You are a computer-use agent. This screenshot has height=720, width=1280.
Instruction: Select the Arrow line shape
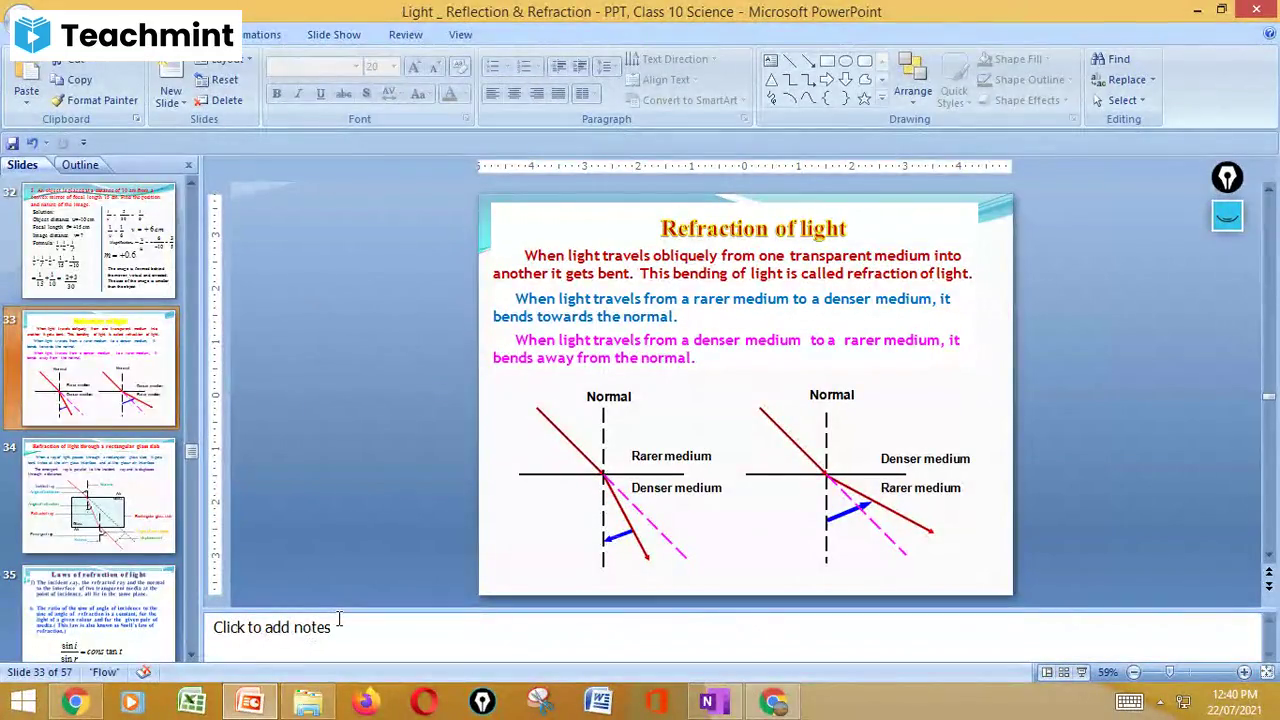[808, 61]
